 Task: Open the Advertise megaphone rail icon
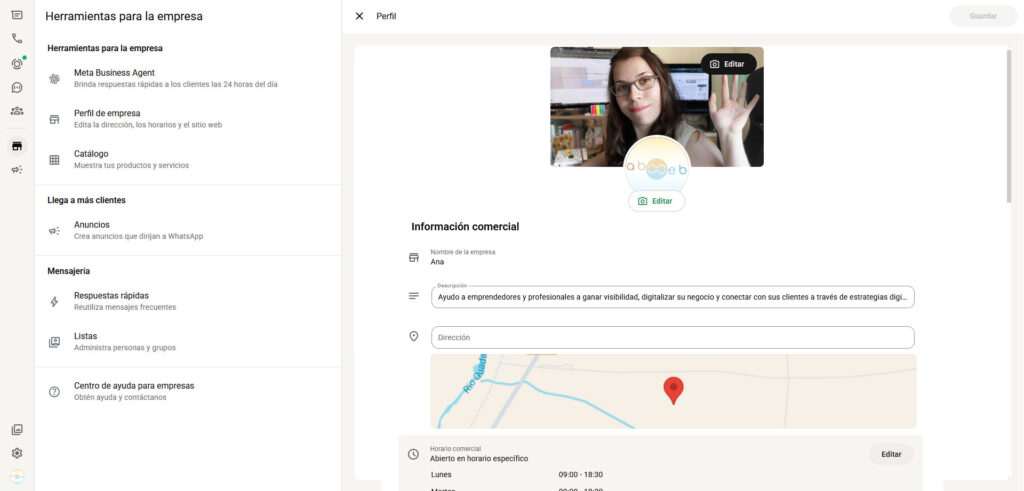click(17, 170)
